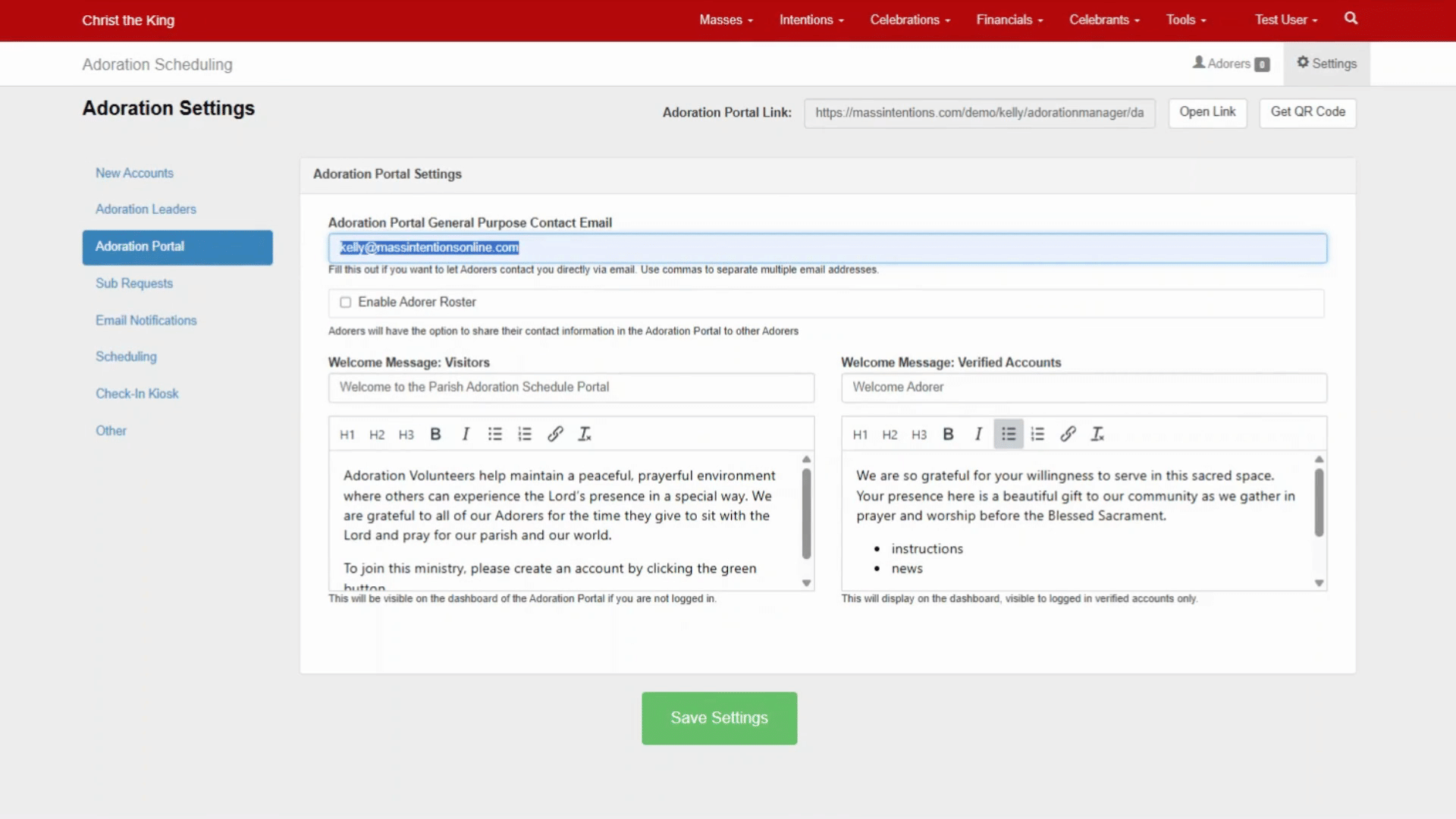The width and height of the screenshot is (1456, 819).
Task: Click the 'instructions' bullet text
Action: tap(927, 549)
